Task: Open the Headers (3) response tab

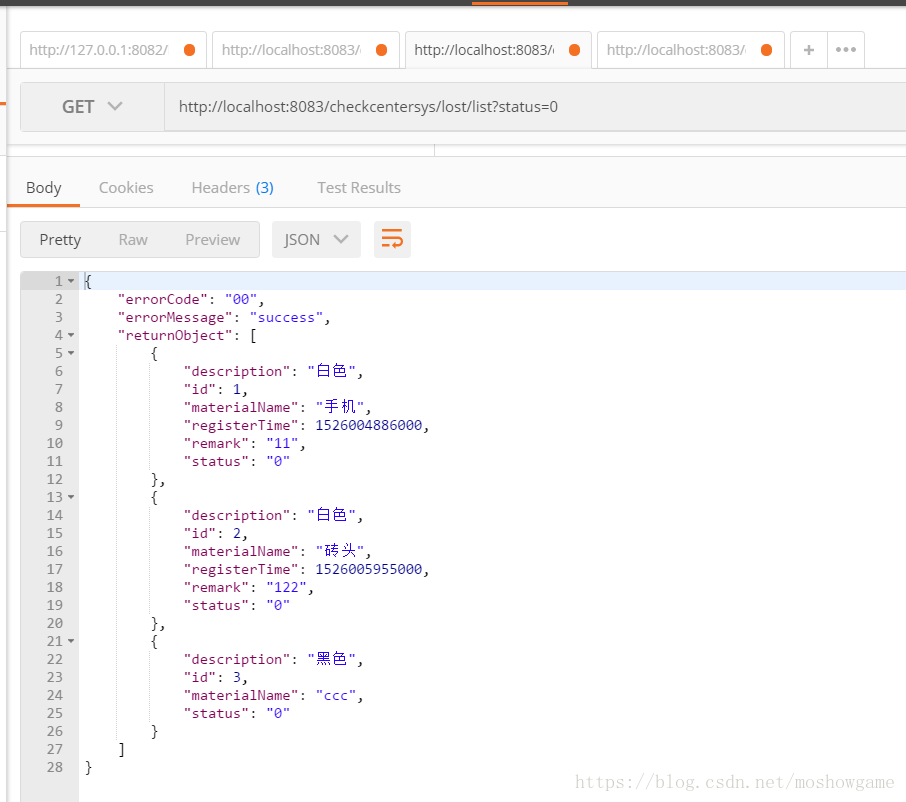Action: tap(232, 188)
